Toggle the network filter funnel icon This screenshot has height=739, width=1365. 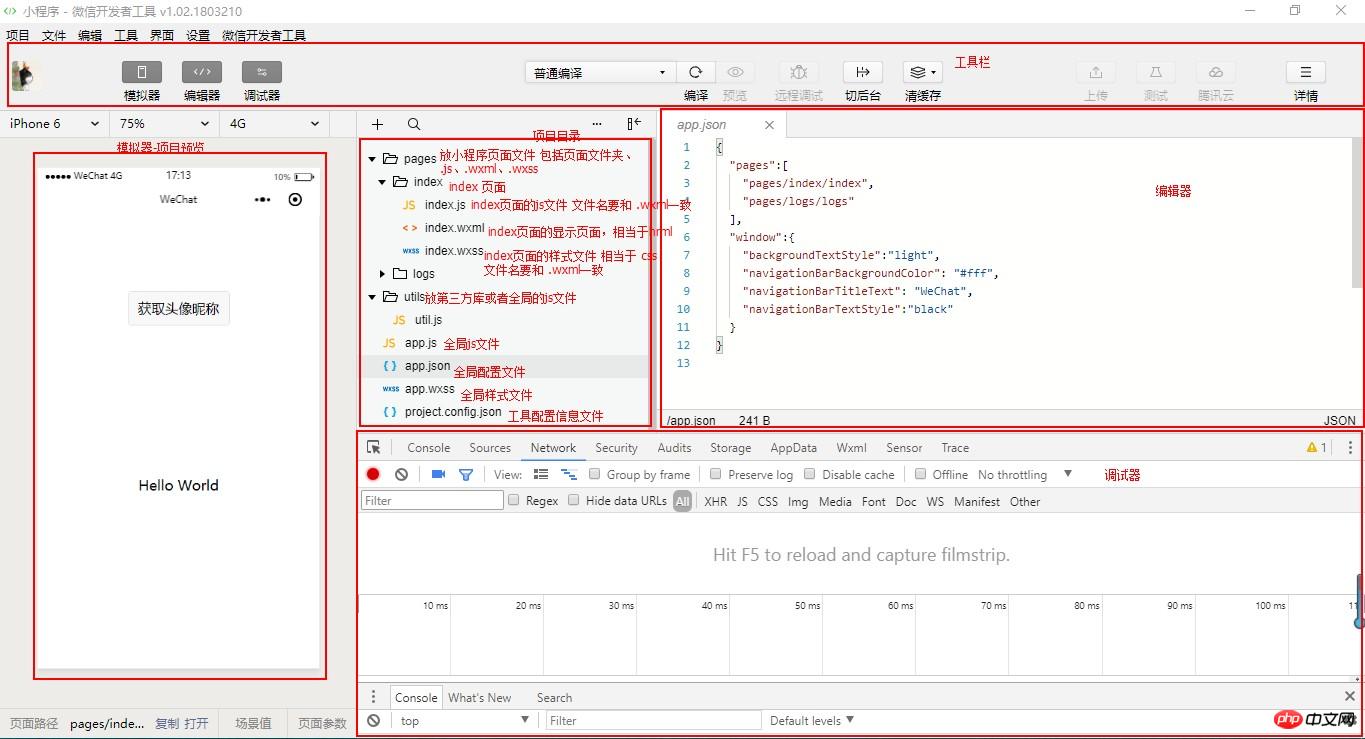465,475
